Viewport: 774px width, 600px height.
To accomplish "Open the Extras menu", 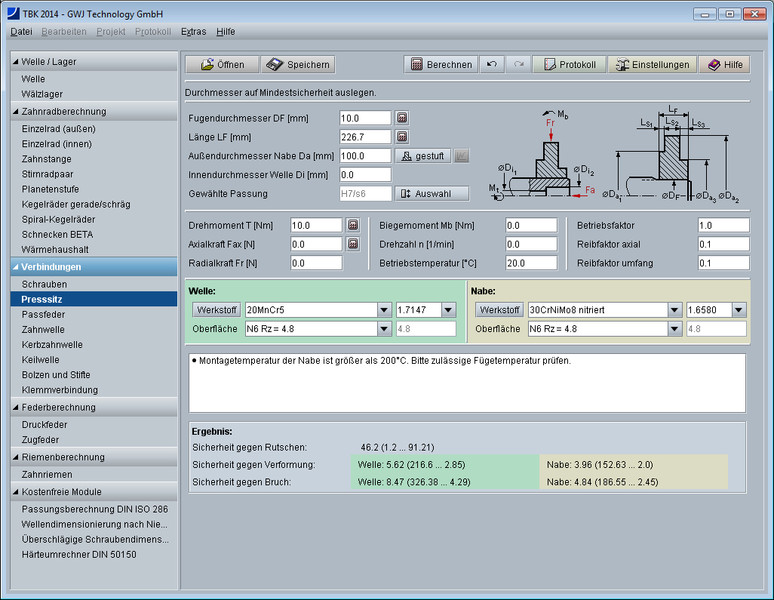I will pos(193,31).
